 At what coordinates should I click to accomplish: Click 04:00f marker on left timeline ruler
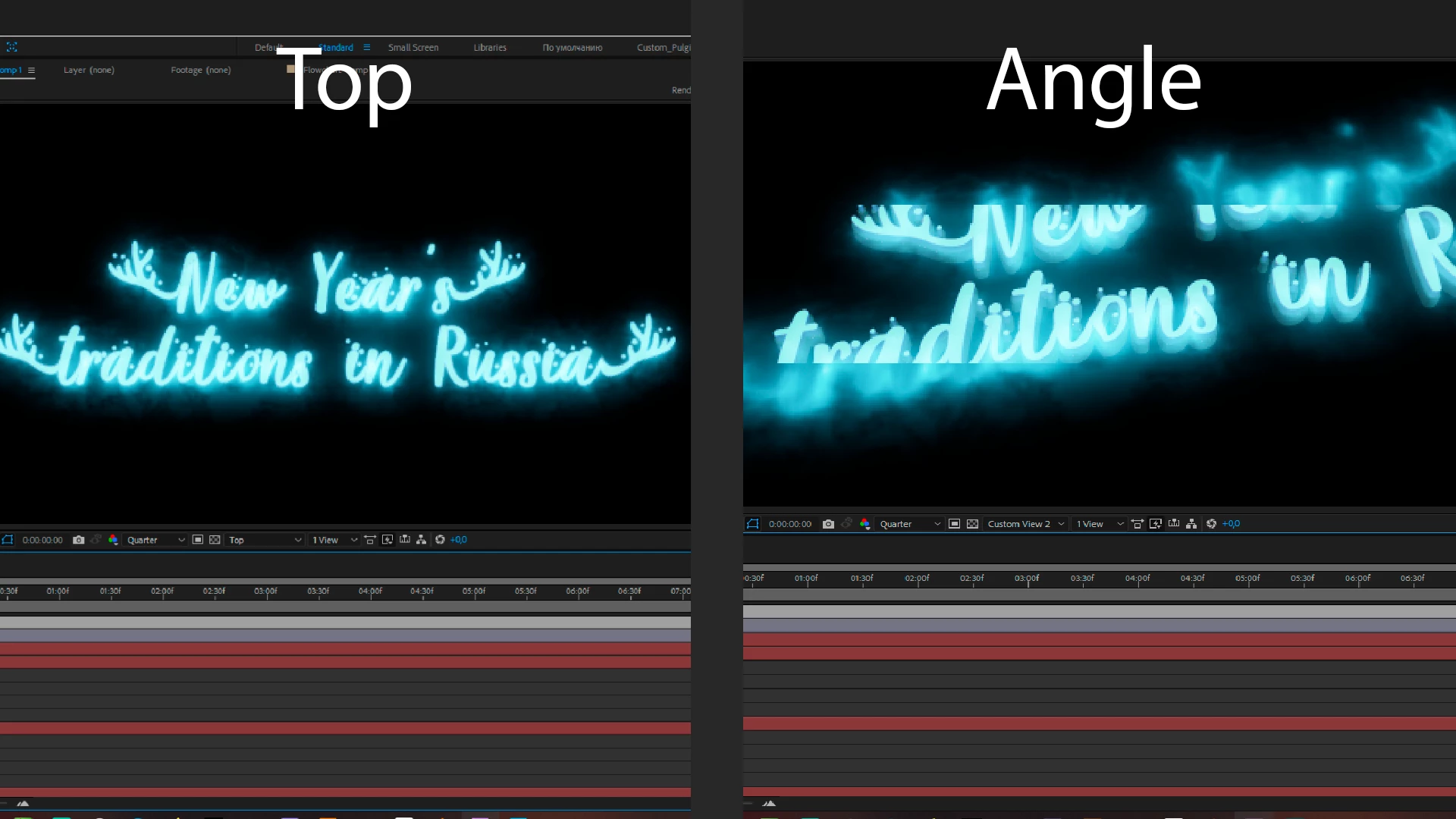click(x=370, y=591)
